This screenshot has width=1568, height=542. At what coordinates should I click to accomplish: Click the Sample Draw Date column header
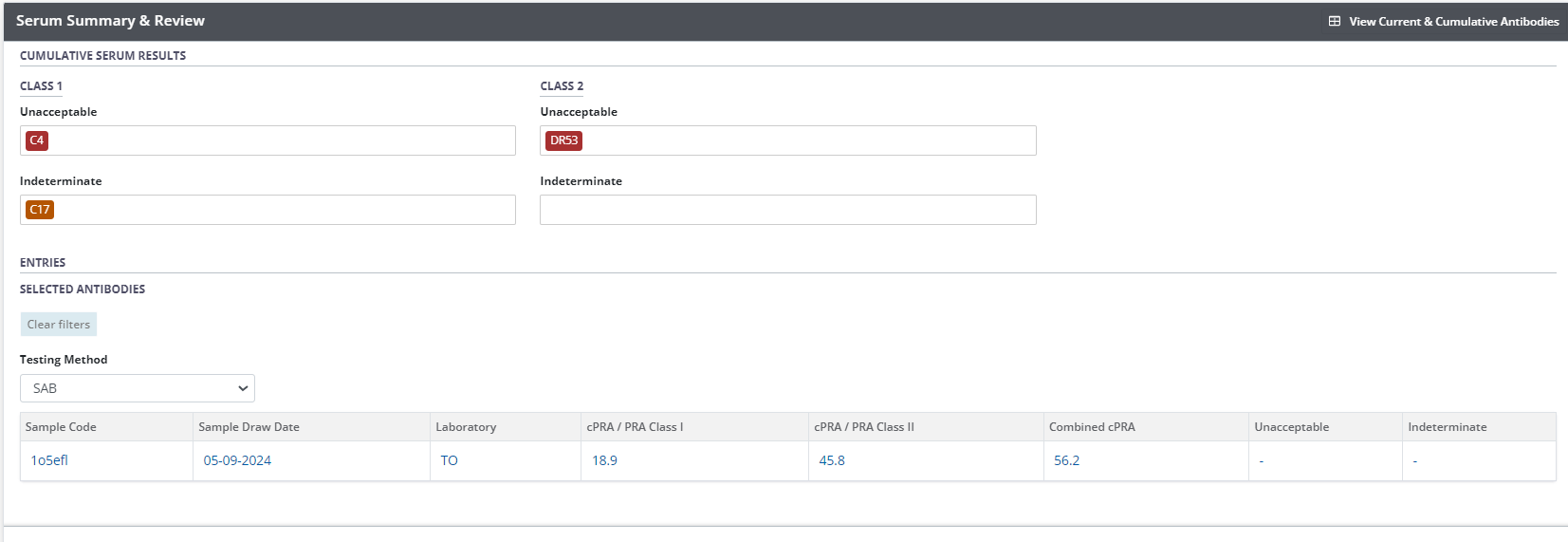[x=249, y=427]
